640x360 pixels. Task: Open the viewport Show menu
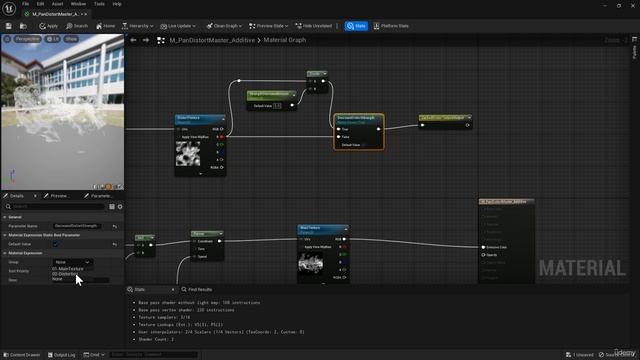(x=71, y=39)
